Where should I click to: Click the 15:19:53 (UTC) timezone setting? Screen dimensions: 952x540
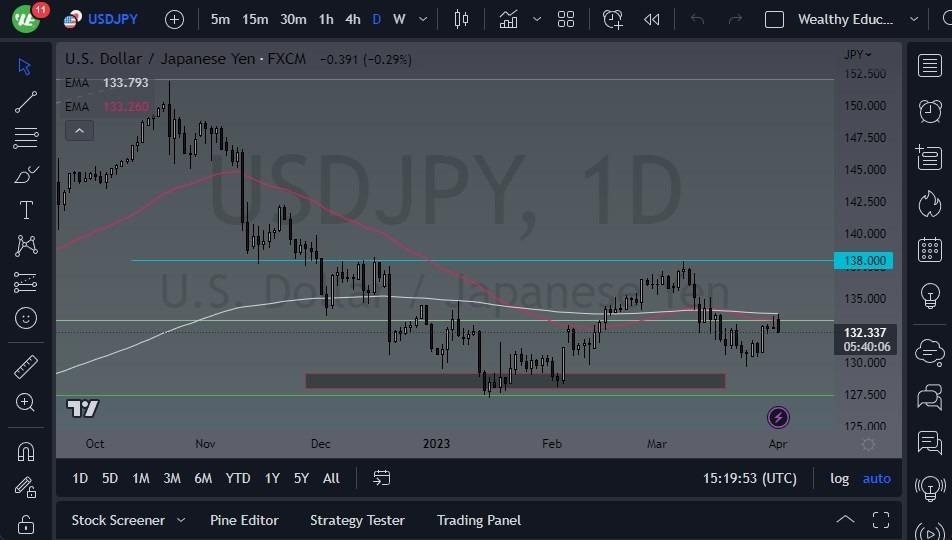click(750, 478)
